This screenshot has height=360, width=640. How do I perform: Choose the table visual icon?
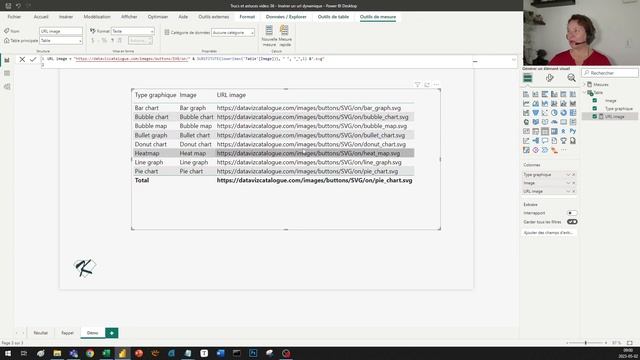click(545, 131)
